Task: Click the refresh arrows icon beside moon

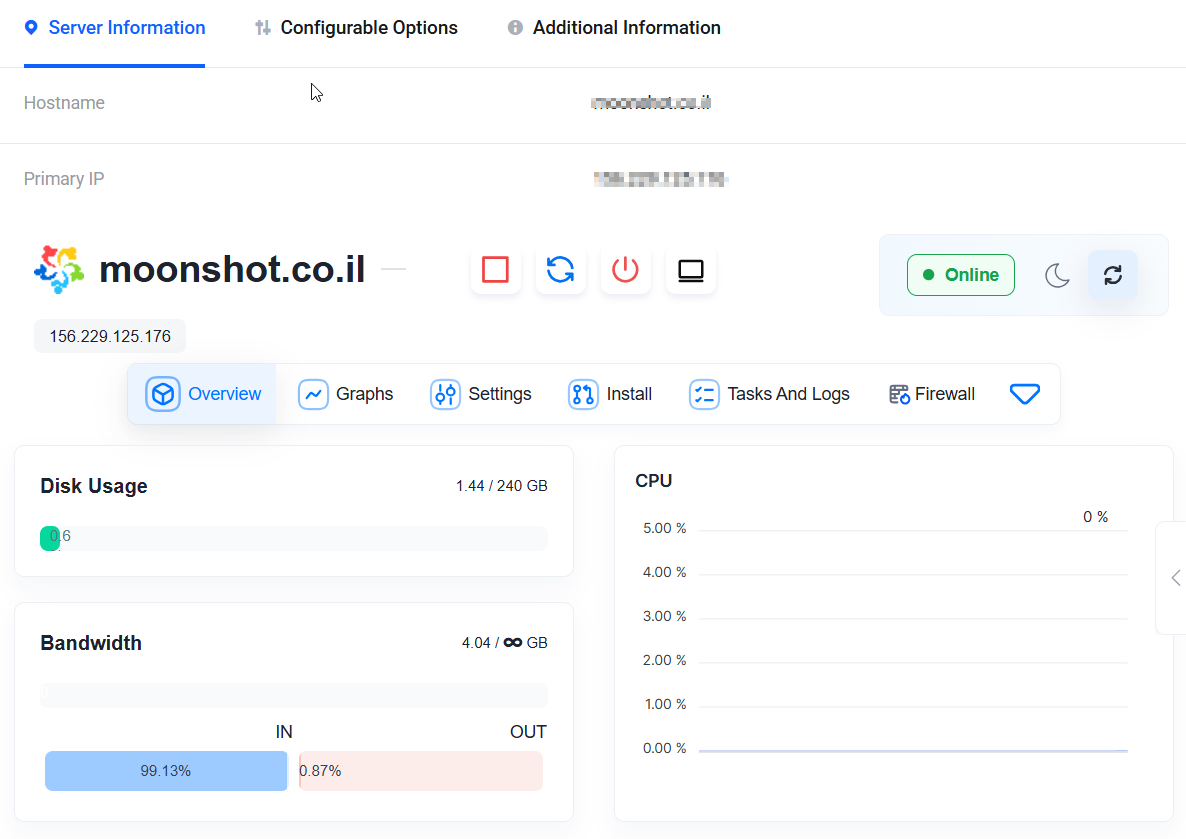Action: [x=1113, y=275]
